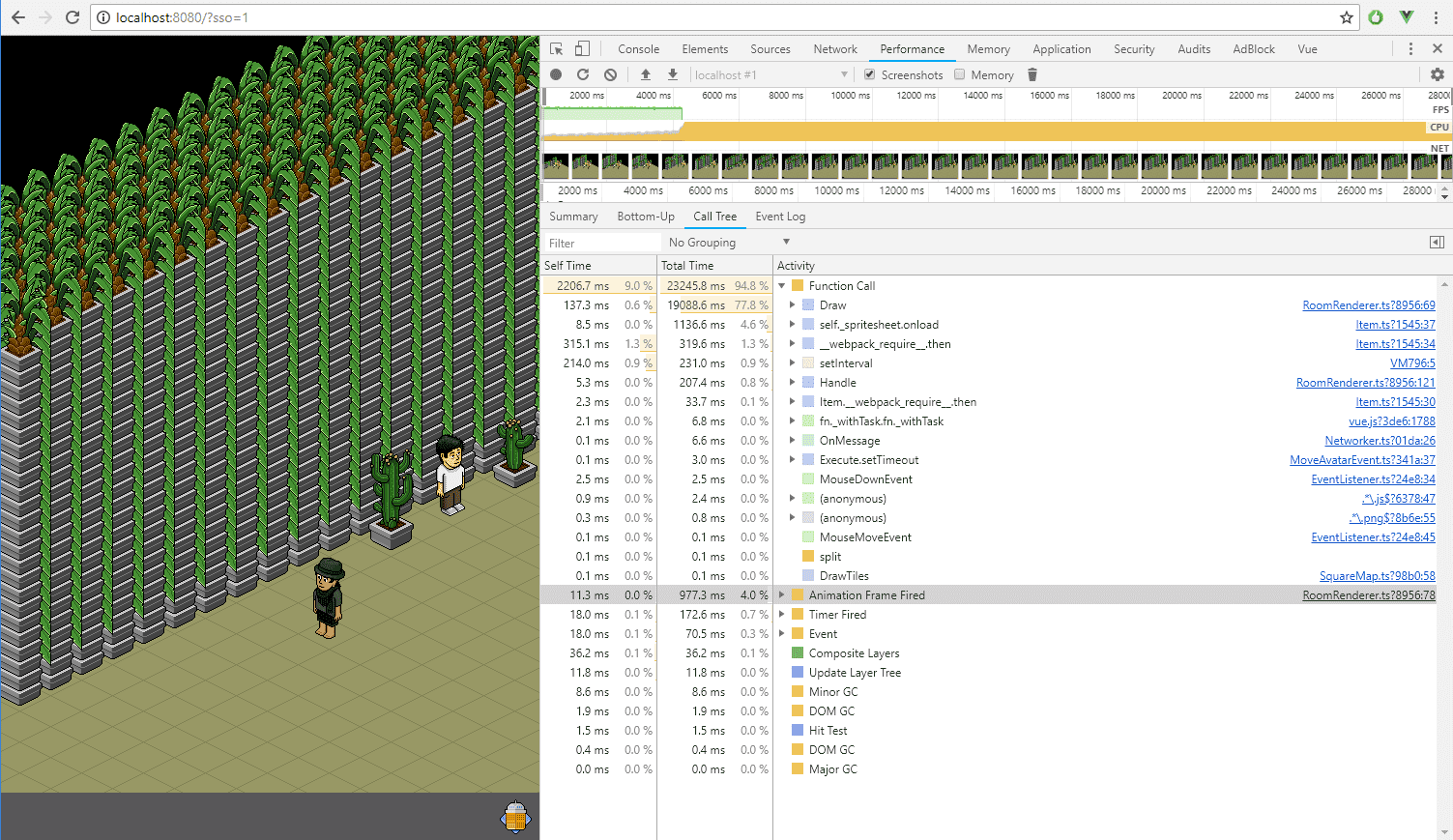Click the first screenshot thumbnail in the filmstrip
The image size is (1453, 840).
pyautogui.click(x=556, y=166)
